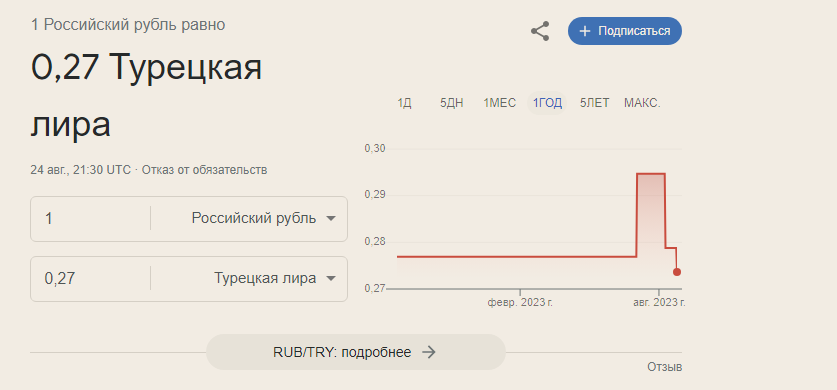Click the arrow icon beside RUB/TRY: подробнее
Viewport: 837px width, 390px height.
point(429,352)
